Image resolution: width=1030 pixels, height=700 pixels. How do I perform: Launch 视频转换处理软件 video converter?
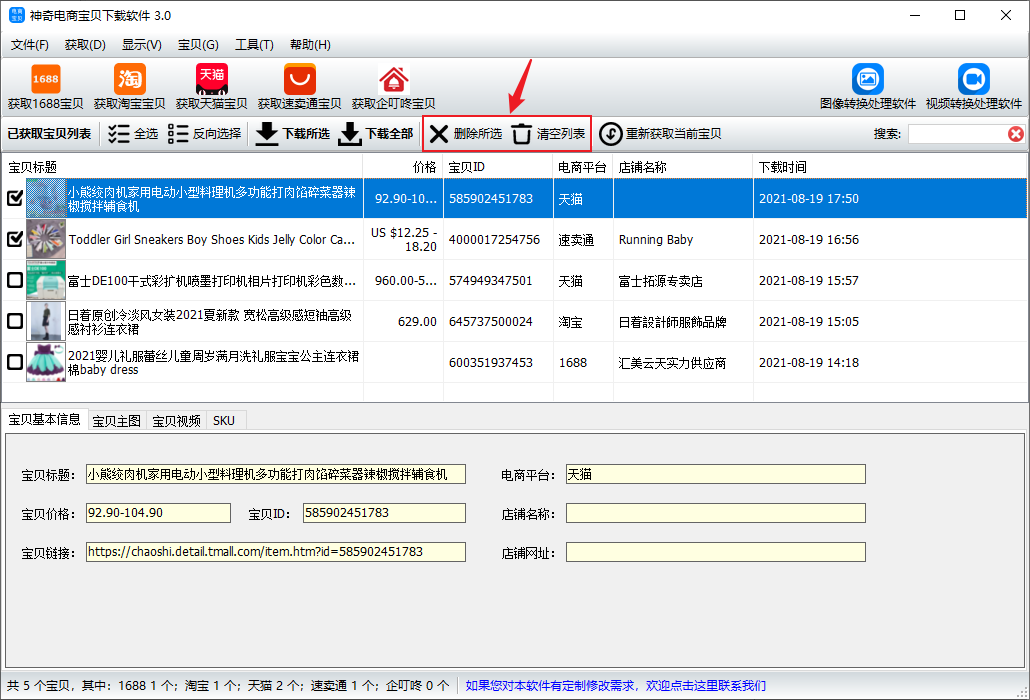point(974,79)
